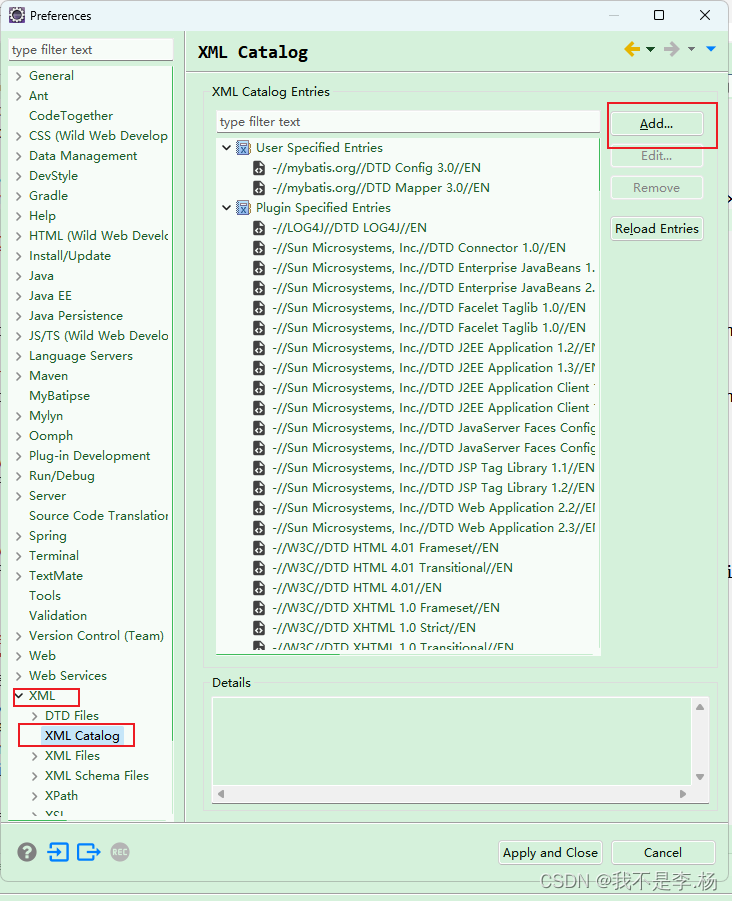The image size is (732, 901).
Task: Click Details pane scroll down arrow
Action: pos(700,777)
